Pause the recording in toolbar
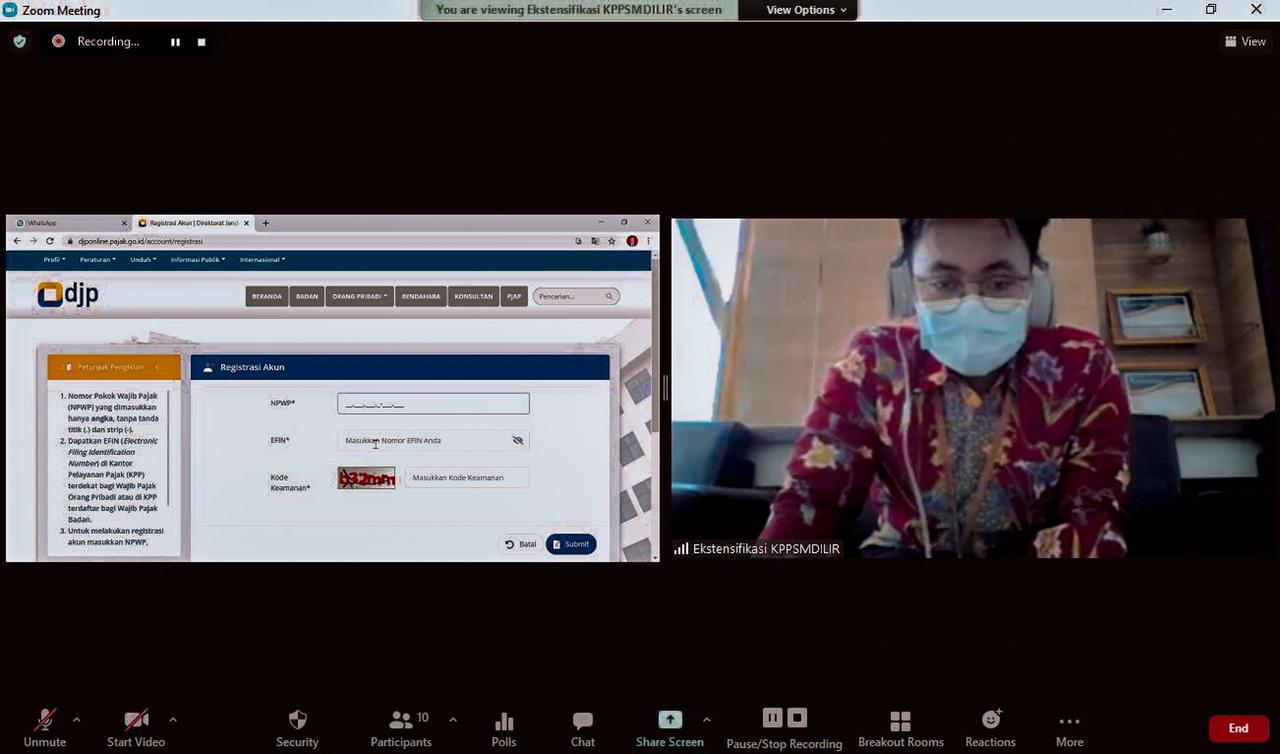The width and height of the screenshot is (1280, 754). 772,718
